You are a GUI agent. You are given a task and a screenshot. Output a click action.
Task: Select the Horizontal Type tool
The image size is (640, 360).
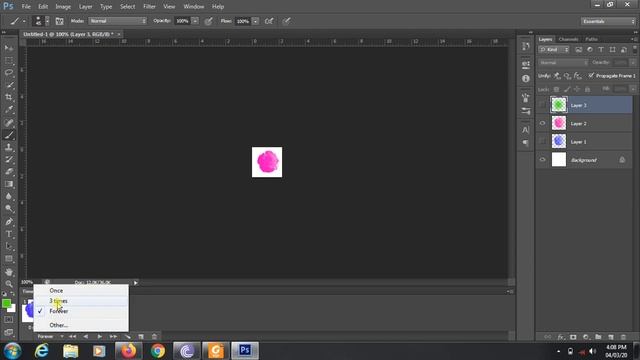pos(9,234)
